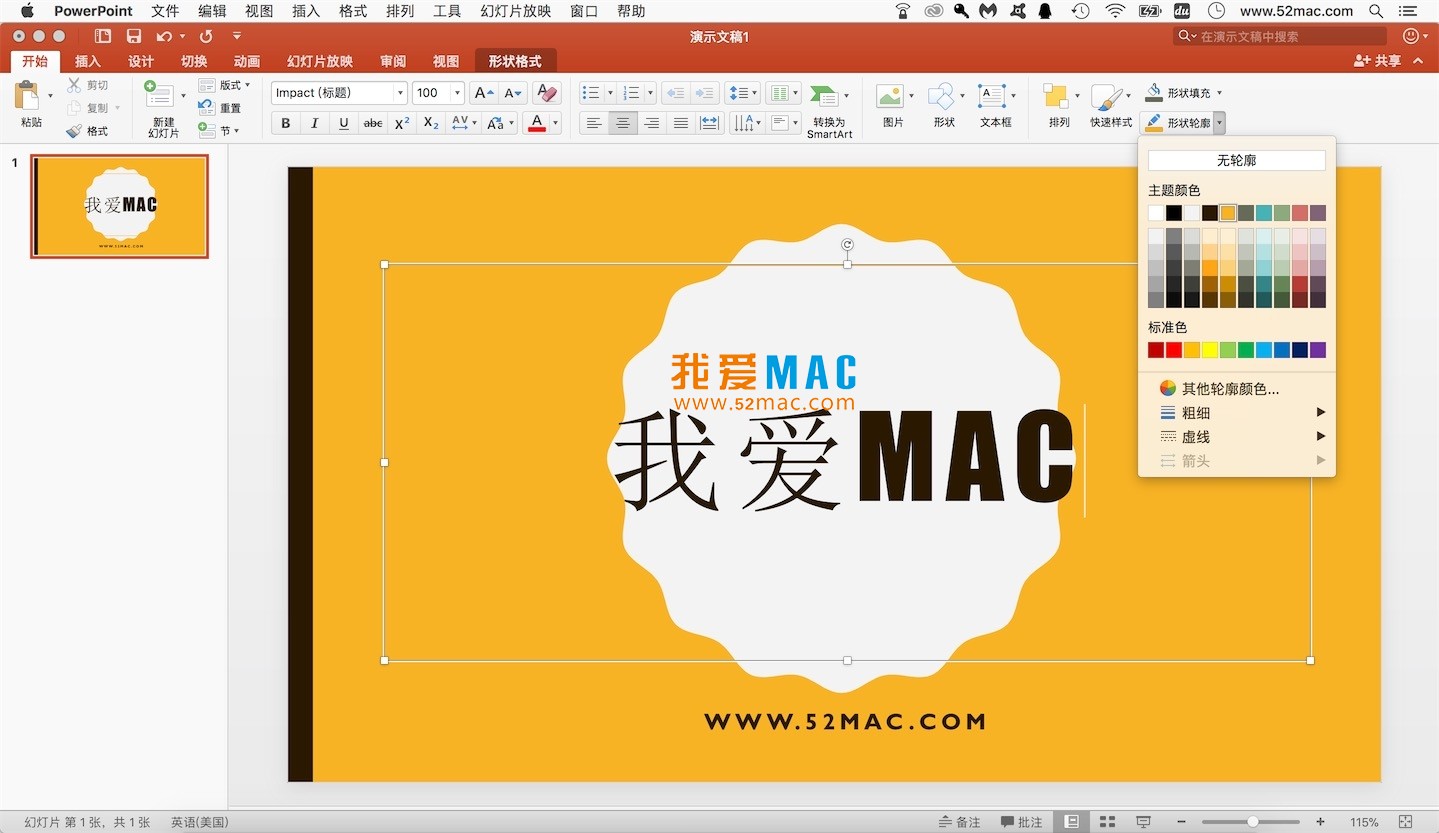Image resolution: width=1439 pixels, height=833 pixels.
Task: Open the Design (设计) ribbon tab
Action: click(141, 61)
